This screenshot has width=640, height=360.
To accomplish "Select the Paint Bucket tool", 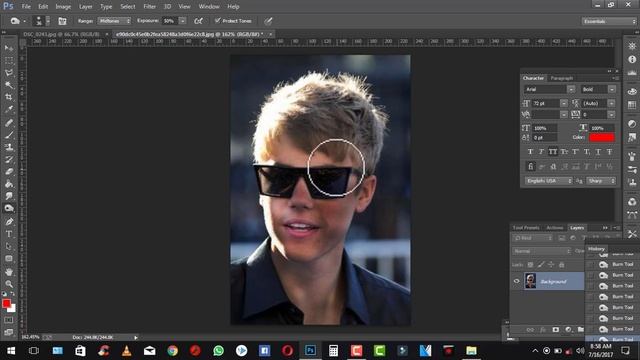I will point(9,184).
